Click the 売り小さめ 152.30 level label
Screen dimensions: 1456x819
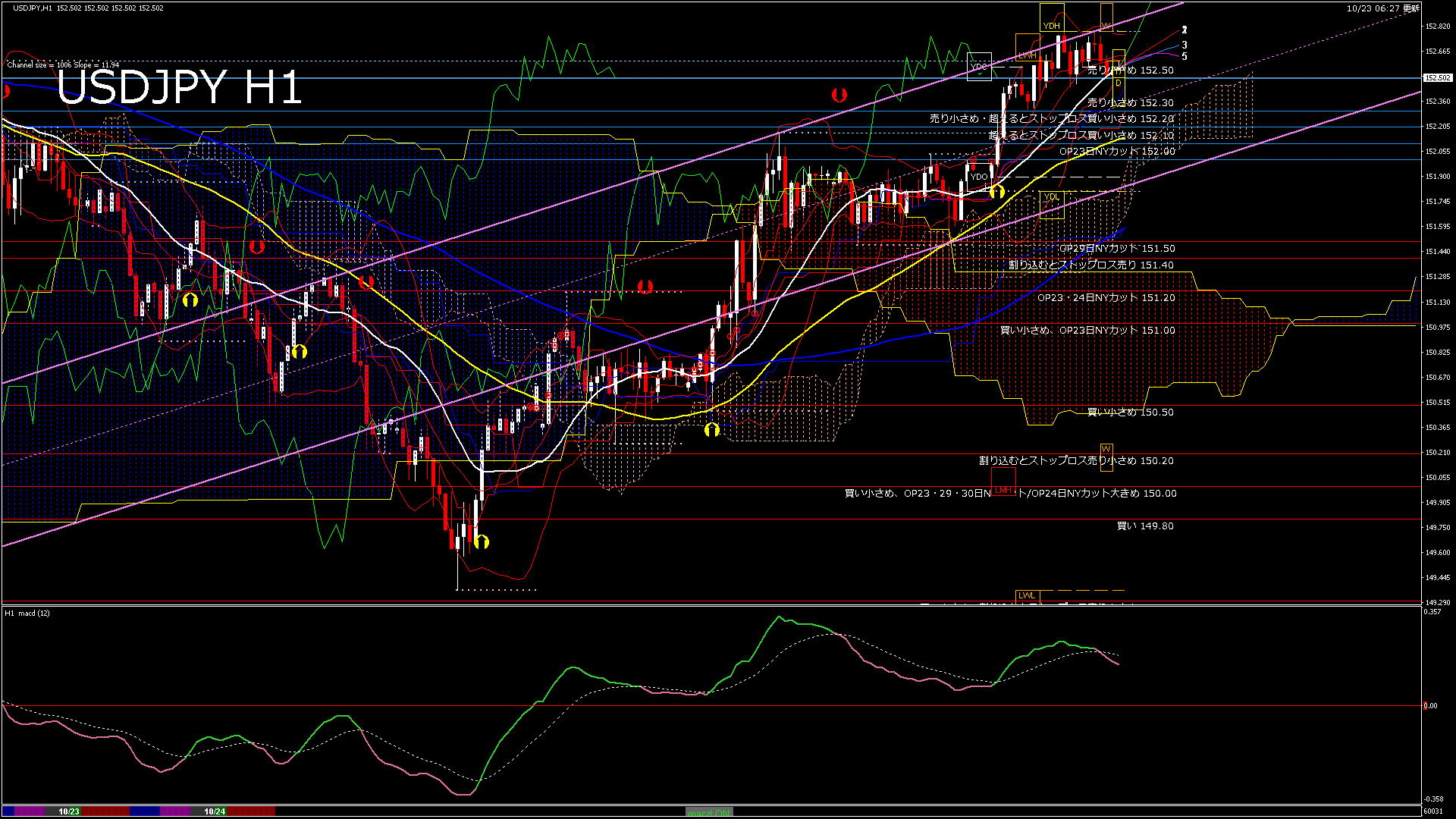(x=1130, y=102)
